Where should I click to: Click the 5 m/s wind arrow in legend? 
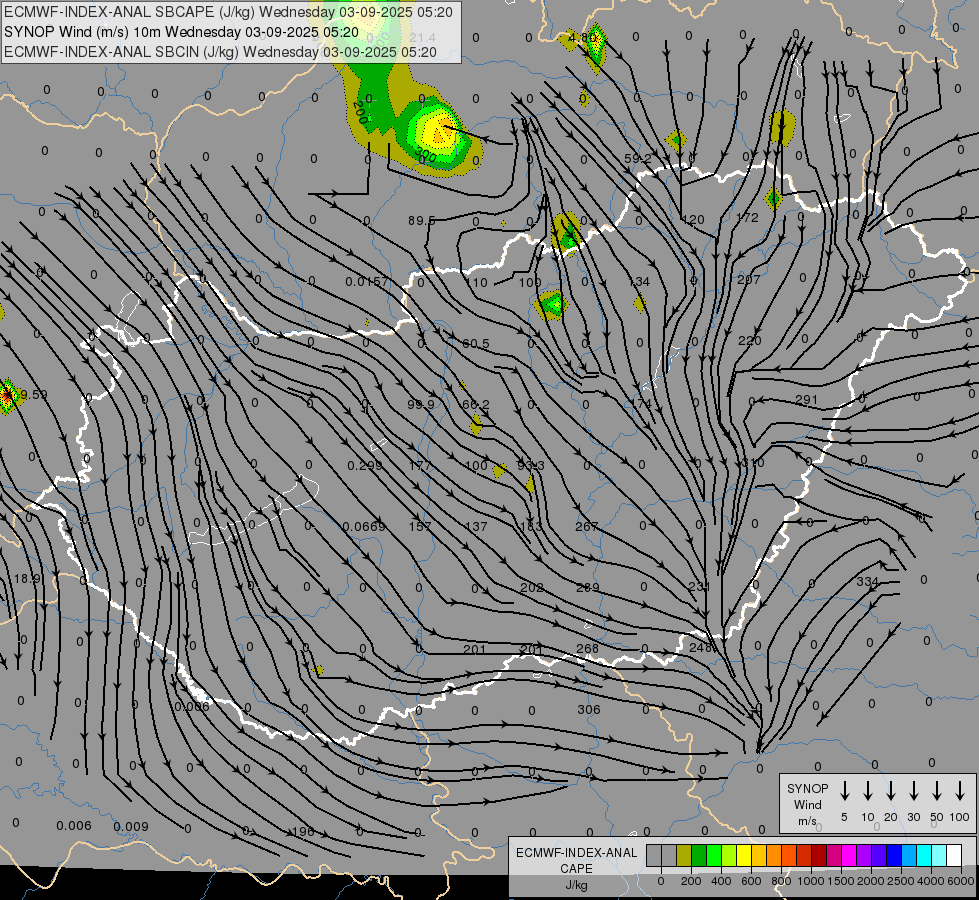coord(844,791)
